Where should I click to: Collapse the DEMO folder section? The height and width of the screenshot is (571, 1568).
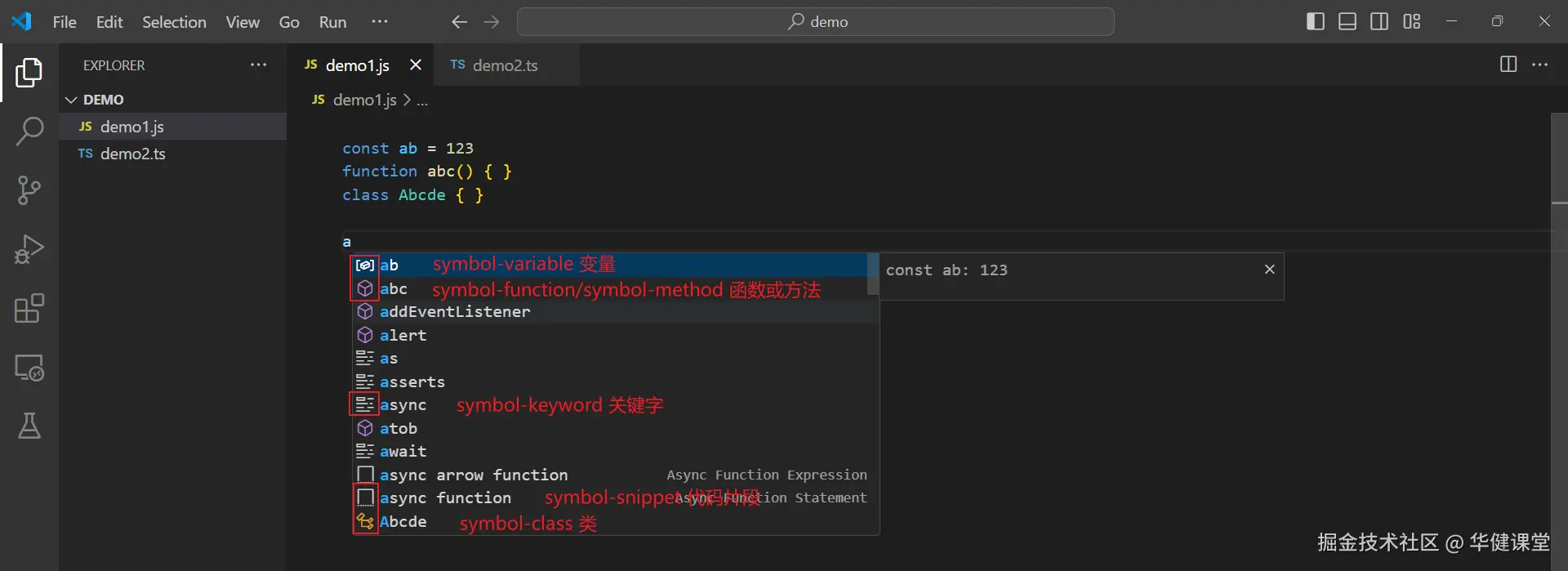72,100
